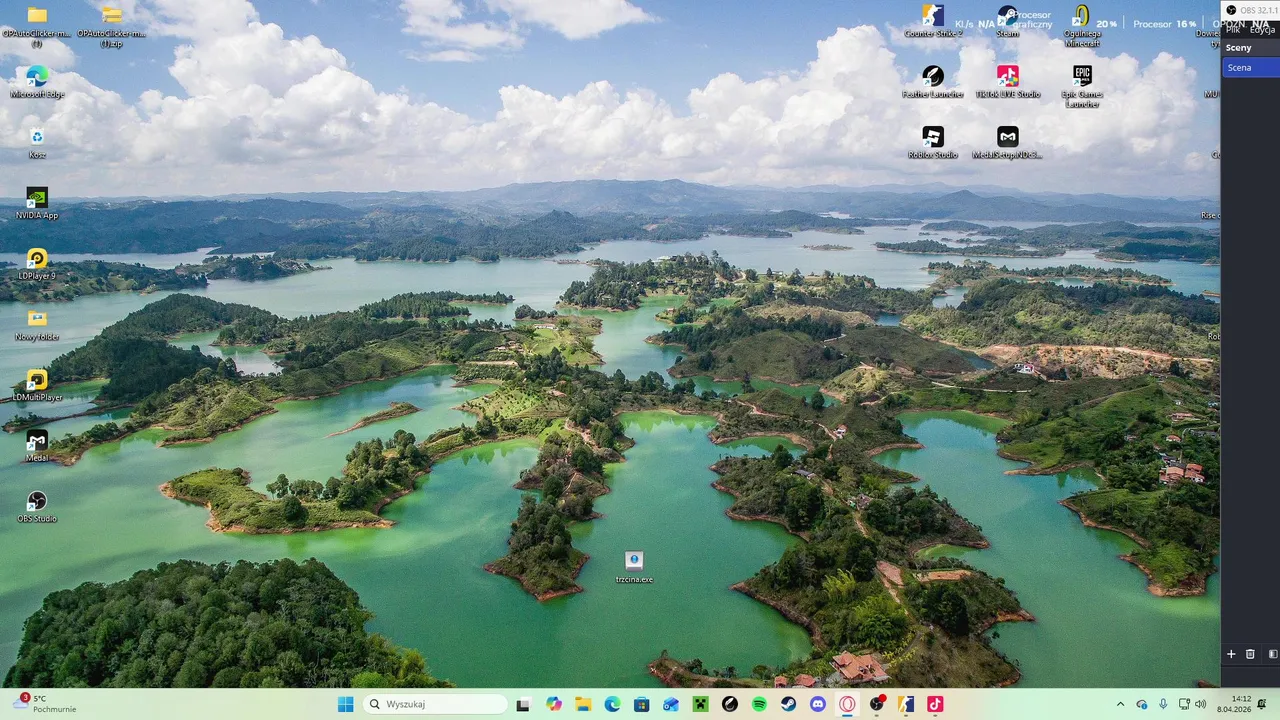Viewport: 1280px width, 720px height.
Task: Switch to TikTok LIVE Studio taskbar icon
Action: click(x=935, y=704)
